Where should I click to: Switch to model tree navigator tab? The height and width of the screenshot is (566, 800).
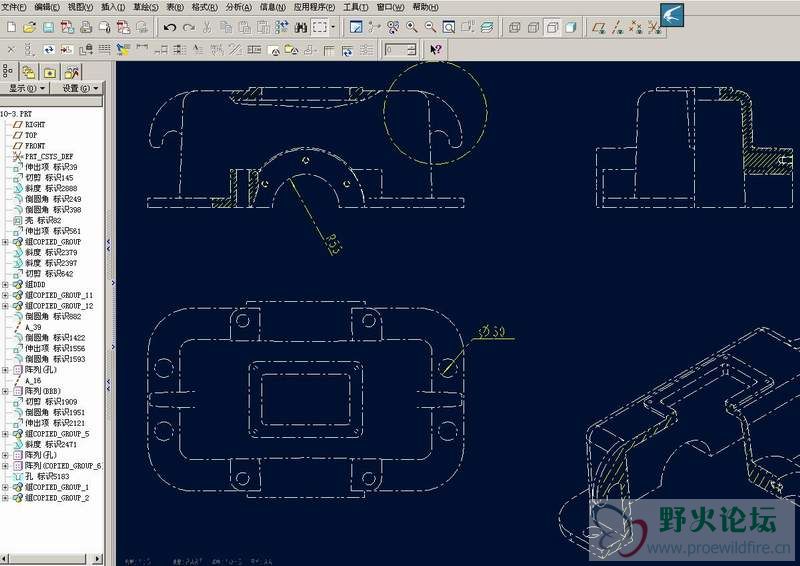click(8, 71)
